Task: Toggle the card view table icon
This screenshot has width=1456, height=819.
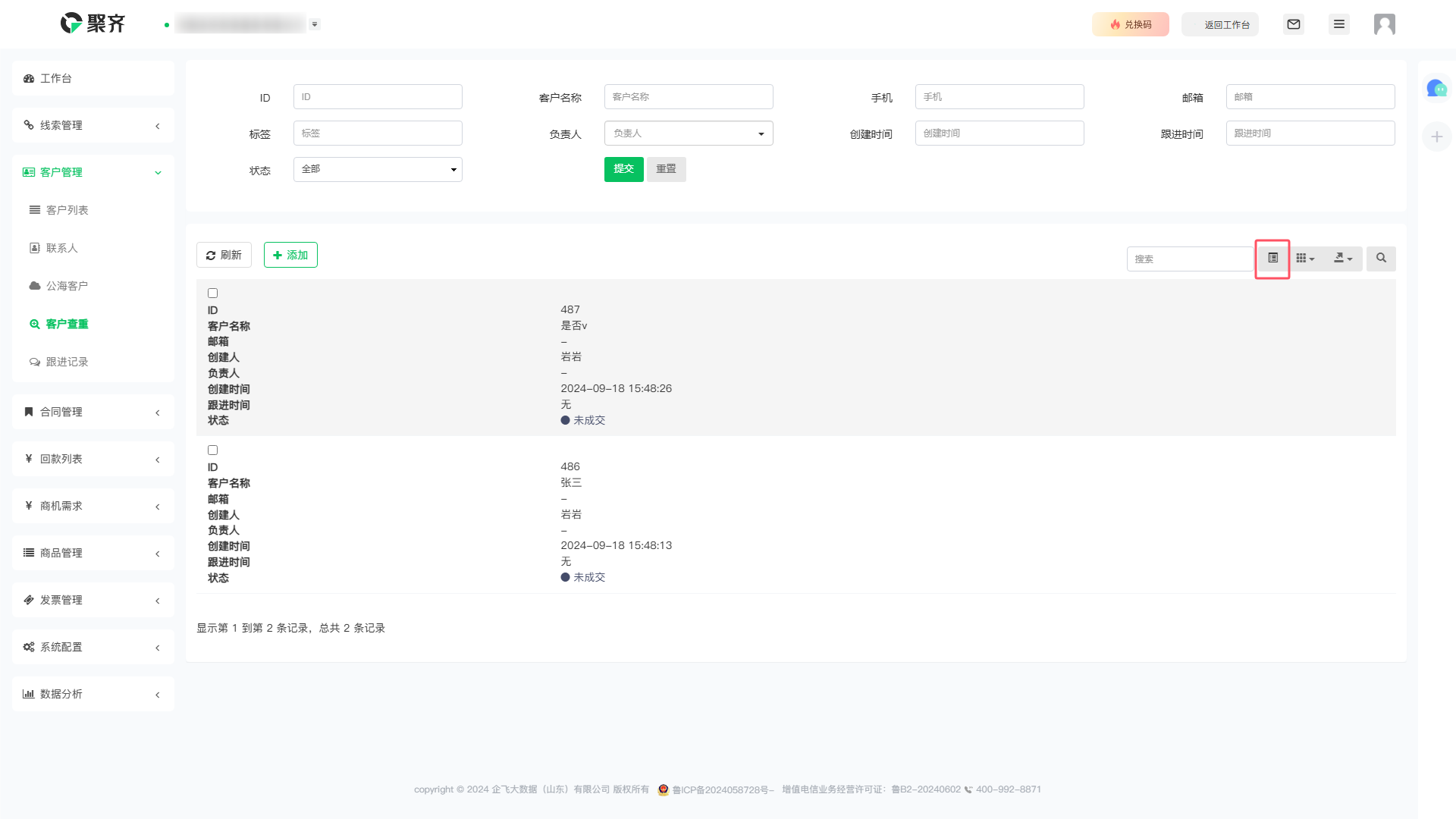Action: pos(1272,259)
